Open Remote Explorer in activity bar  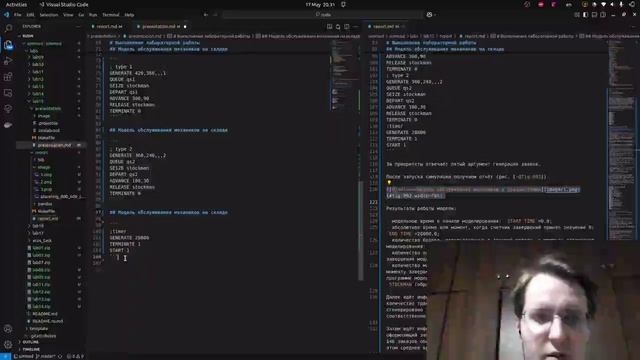coord(8,93)
